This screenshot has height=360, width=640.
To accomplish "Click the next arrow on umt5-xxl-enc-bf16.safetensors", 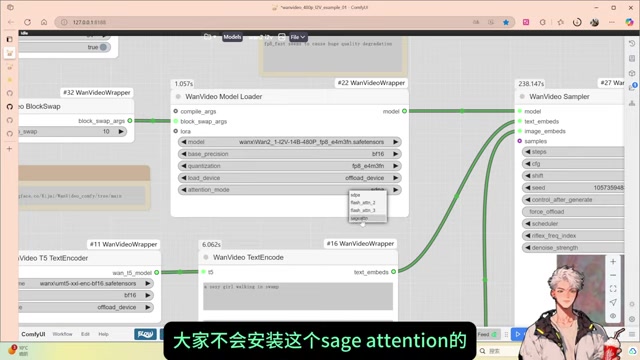I will click(x=148, y=283).
